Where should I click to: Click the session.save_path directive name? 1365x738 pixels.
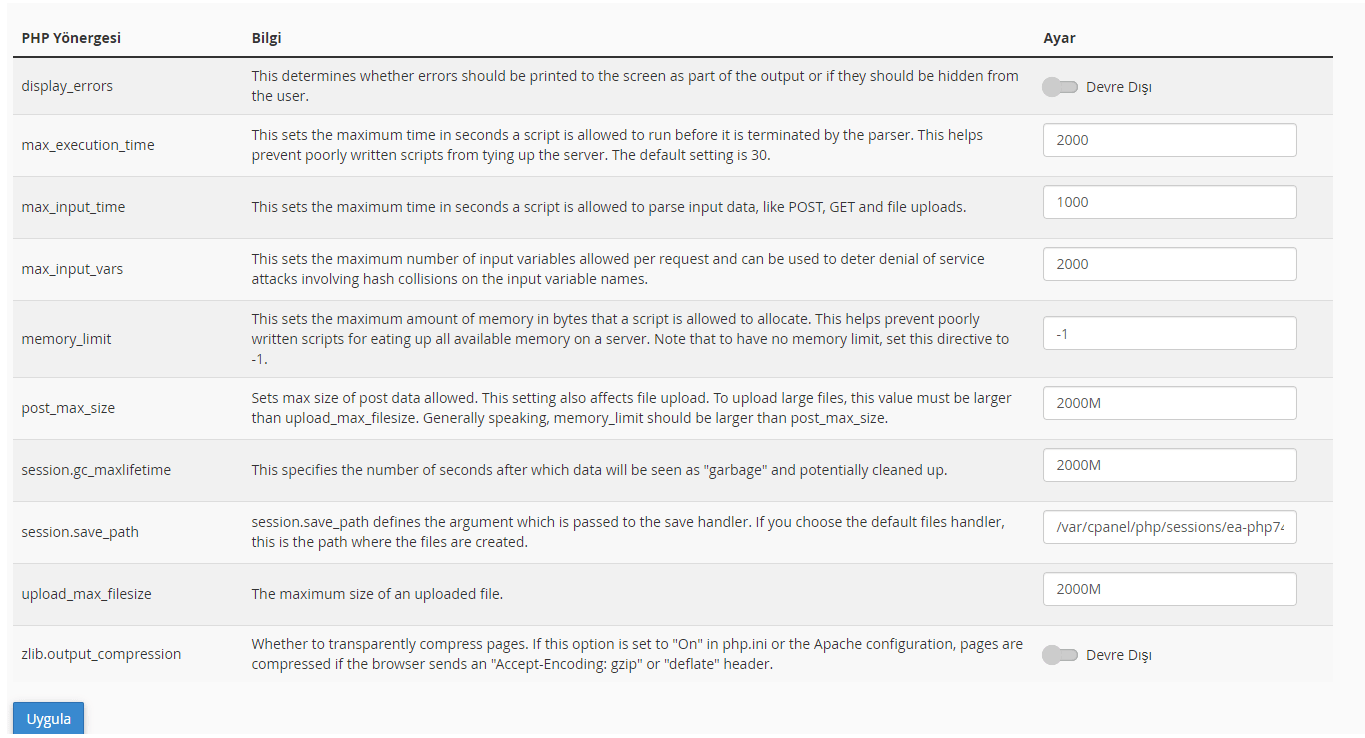click(80, 532)
